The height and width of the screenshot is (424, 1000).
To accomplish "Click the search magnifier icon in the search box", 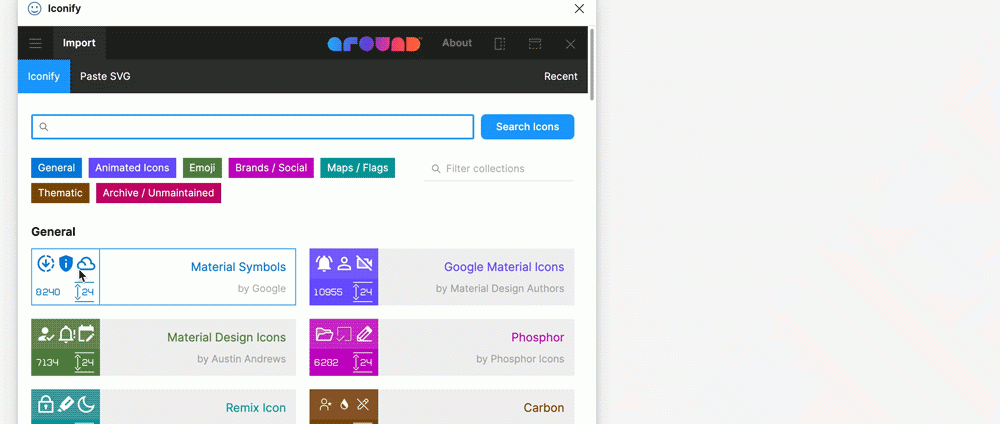I will [x=44, y=127].
